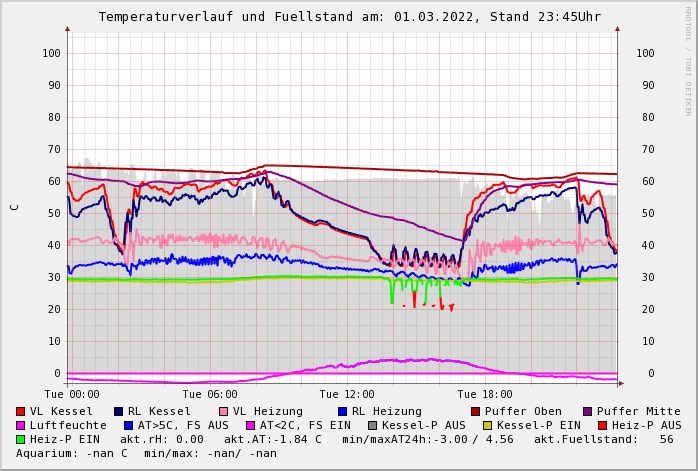The height and width of the screenshot is (471, 698).
Task: Select the magenta Luftfeuchte legend swatch
Action: click(x=21, y=425)
